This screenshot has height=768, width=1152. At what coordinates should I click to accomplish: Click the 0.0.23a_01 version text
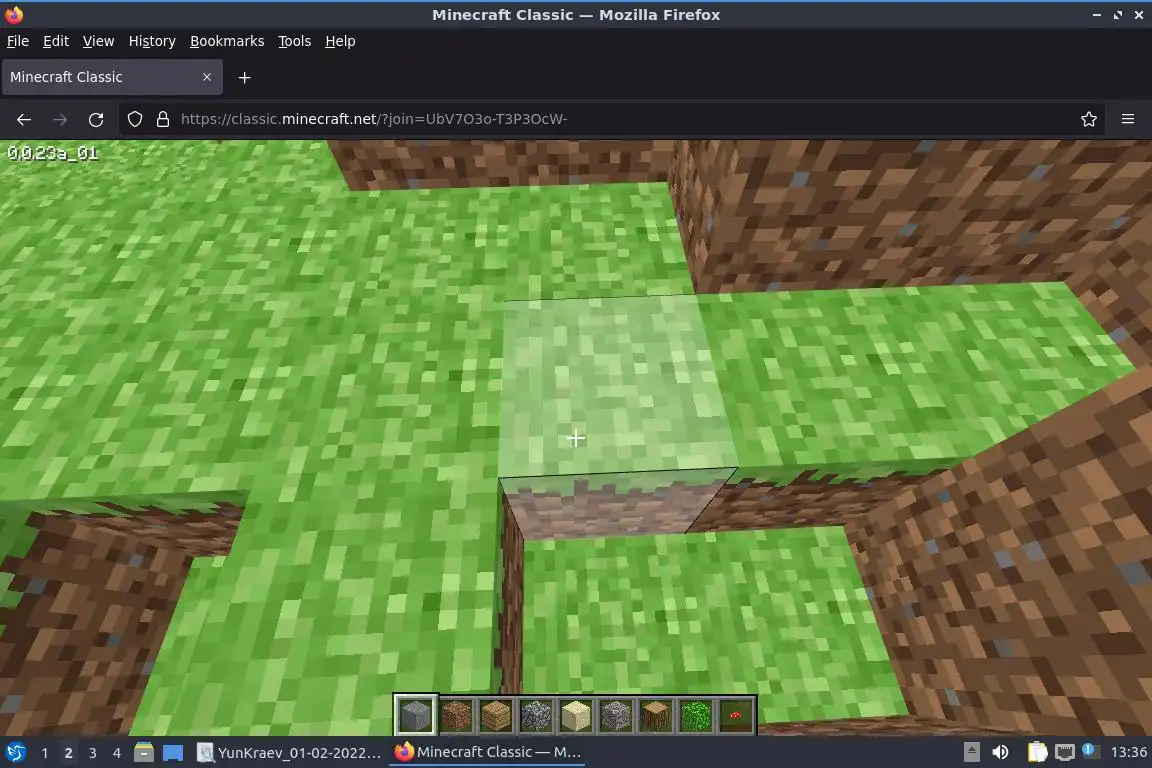tap(52, 153)
